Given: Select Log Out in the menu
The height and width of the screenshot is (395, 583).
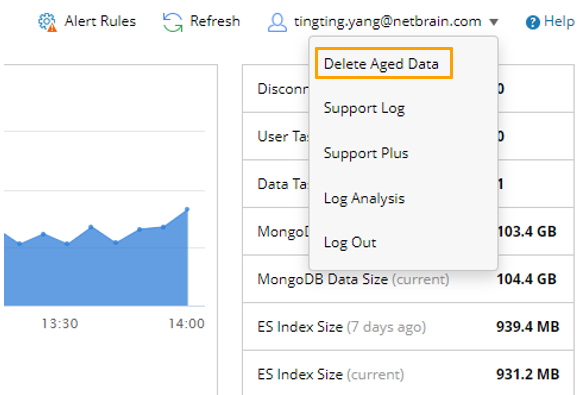Looking at the screenshot, I should tap(350, 243).
